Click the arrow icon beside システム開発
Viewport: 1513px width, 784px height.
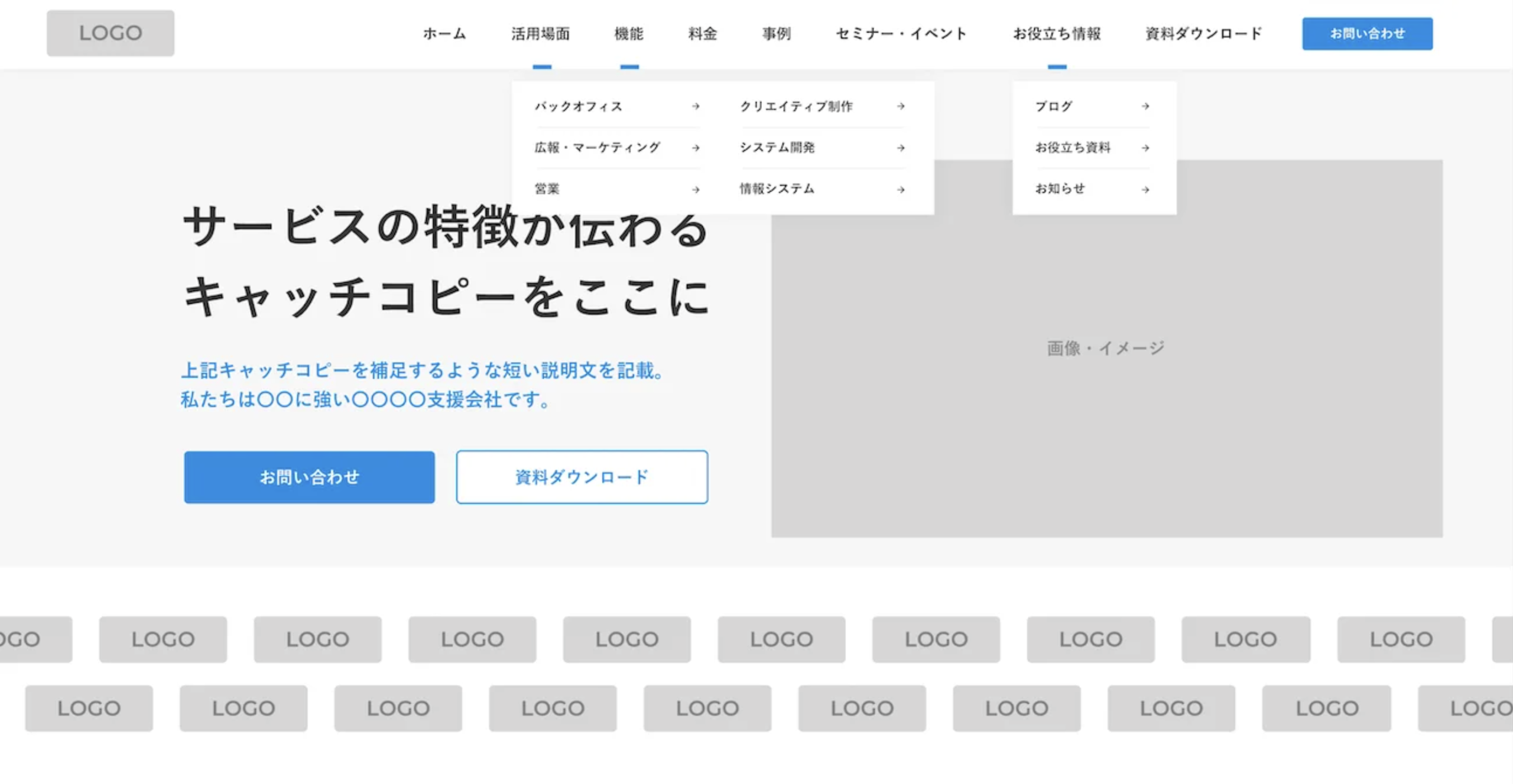901,148
